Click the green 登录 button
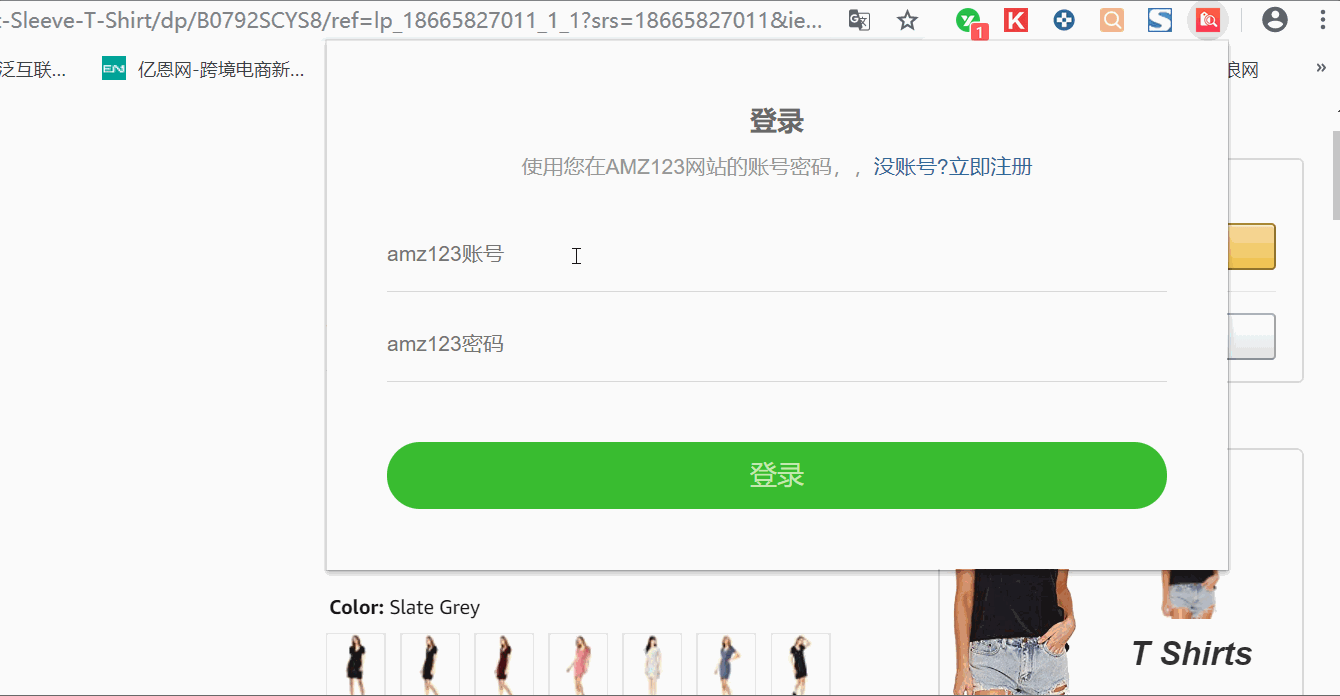This screenshot has width=1340, height=696. click(x=777, y=475)
